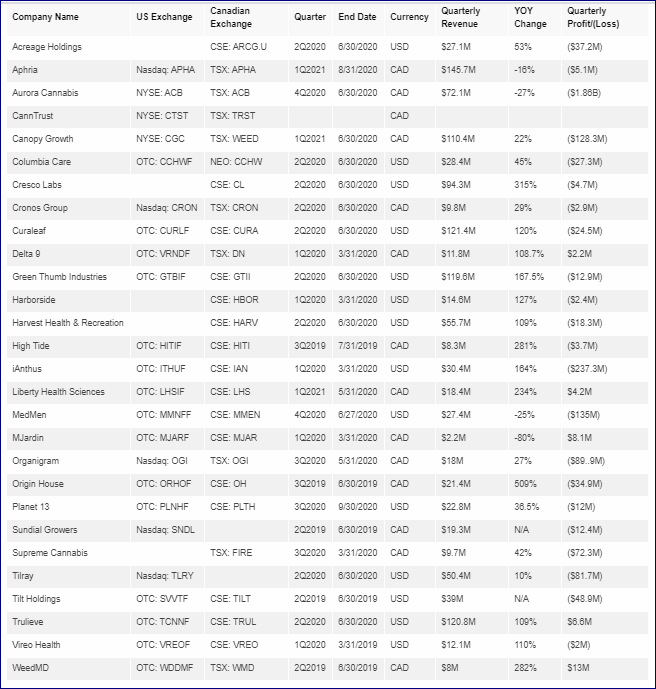Click the Company Name column header
The height and width of the screenshot is (689, 656).
pyautogui.click(x=45, y=17)
